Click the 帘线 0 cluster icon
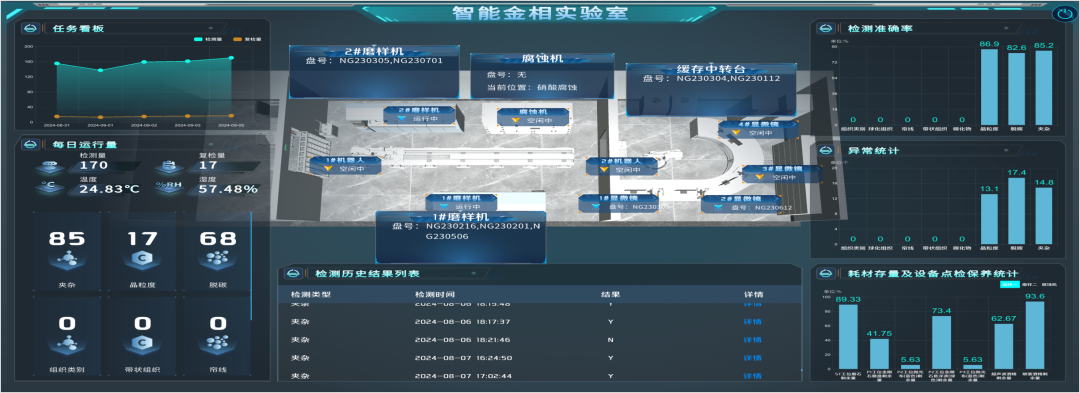Screen dimensions: 1080x393 click(x=218, y=346)
